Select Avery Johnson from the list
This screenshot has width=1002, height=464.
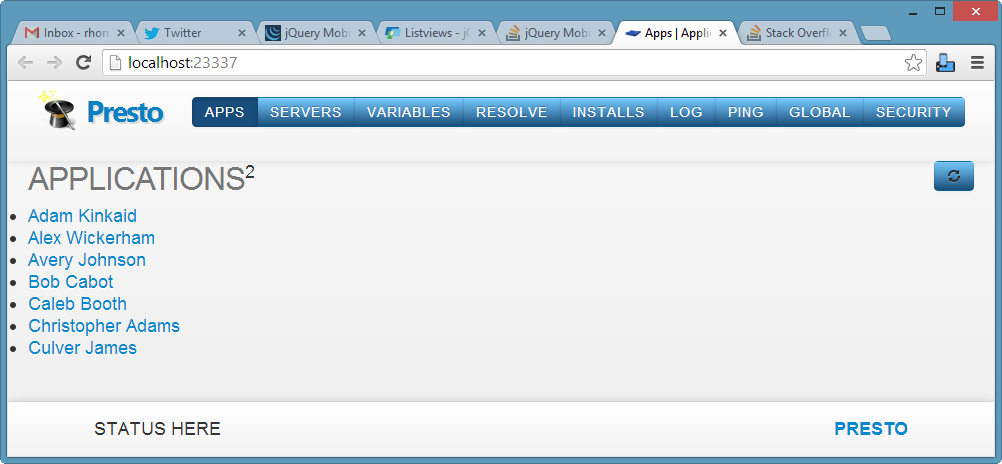(x=87, y=260)
